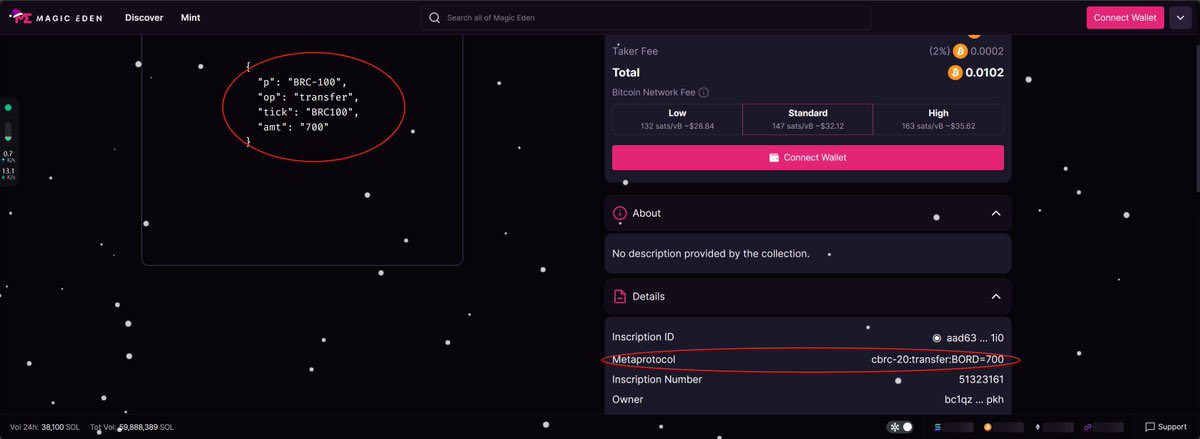Open the owner address bc1qz ... pkh
Viewport: 1200px width, 439px height.
coord(974,400)
